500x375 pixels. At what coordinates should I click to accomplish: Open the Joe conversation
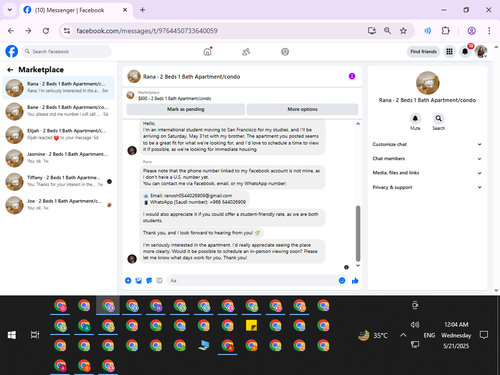pyautogui.click(x=59, y=205)
